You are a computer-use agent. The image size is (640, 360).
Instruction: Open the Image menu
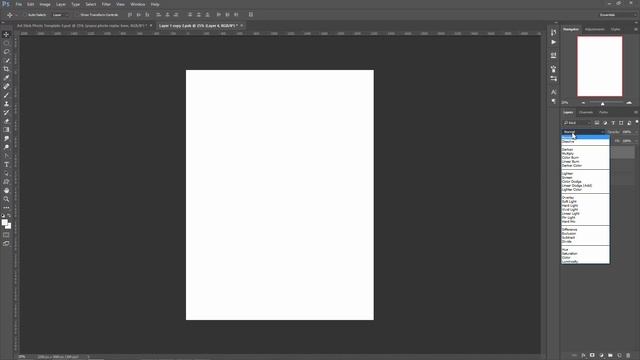point(45,4)
